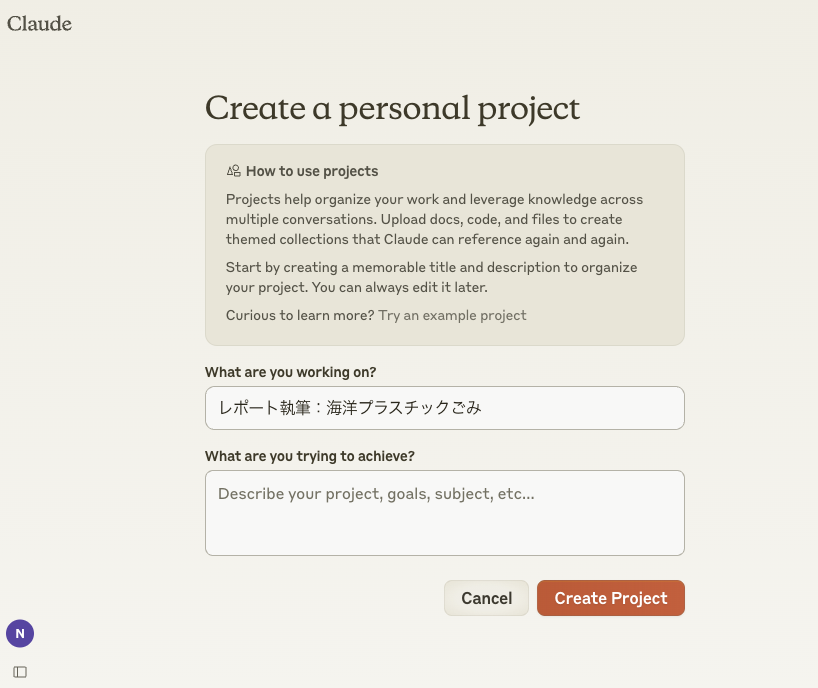The image size is (818, 688).
Task: Click the Create Project button
Action: [x=610, y=598]
